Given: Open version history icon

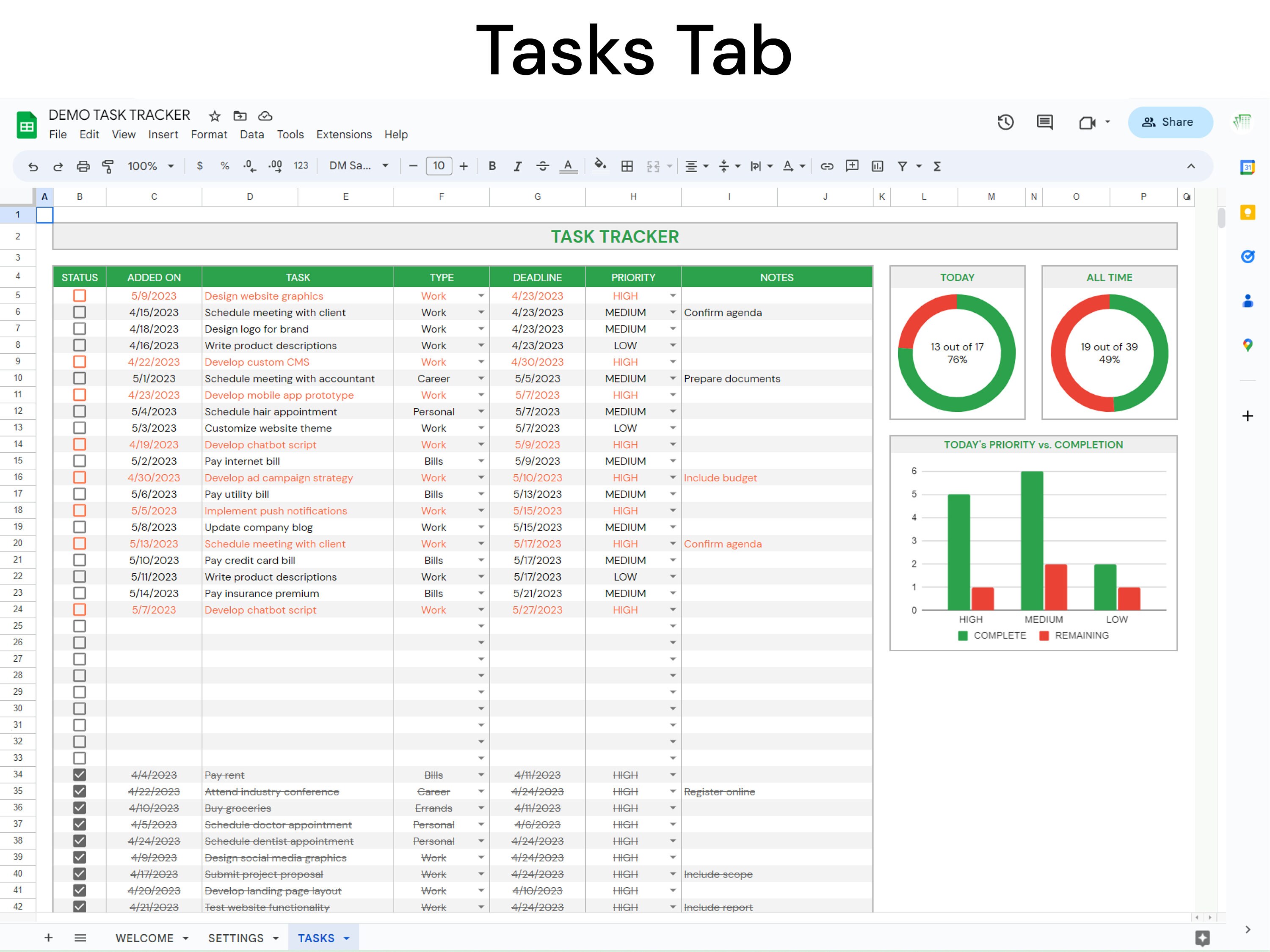Looking at the screenshot, I should pos(1005,122).
